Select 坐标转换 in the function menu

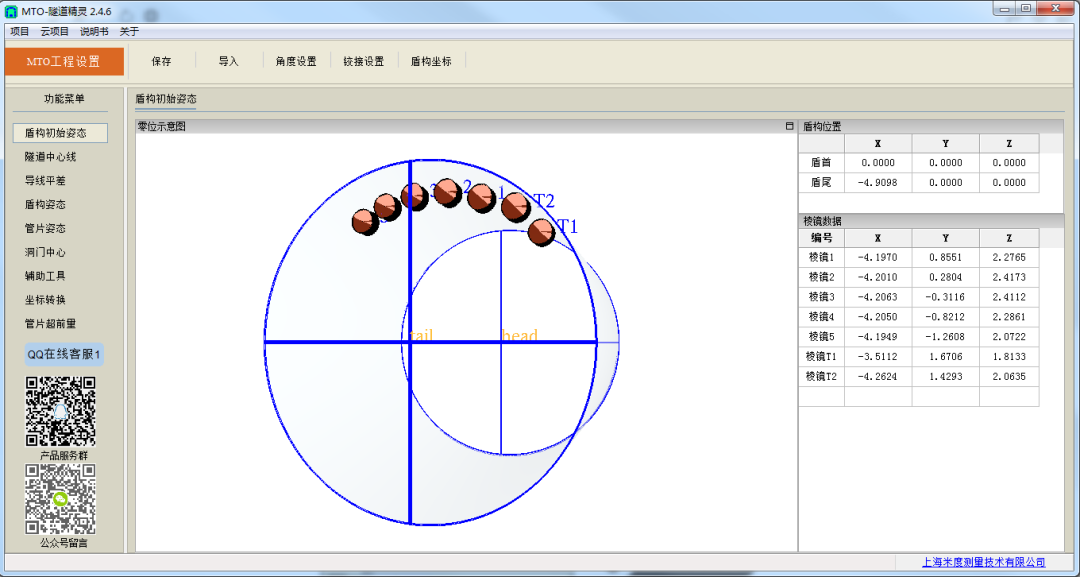(x=45, y=300)
